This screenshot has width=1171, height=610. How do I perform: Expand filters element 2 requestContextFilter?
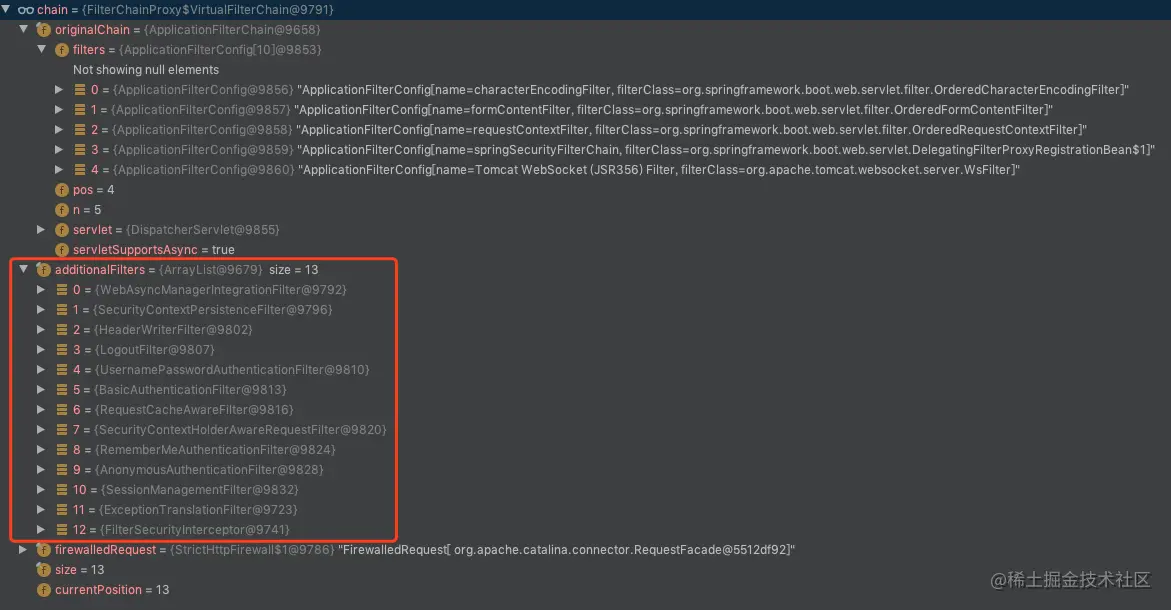[59, 129]
